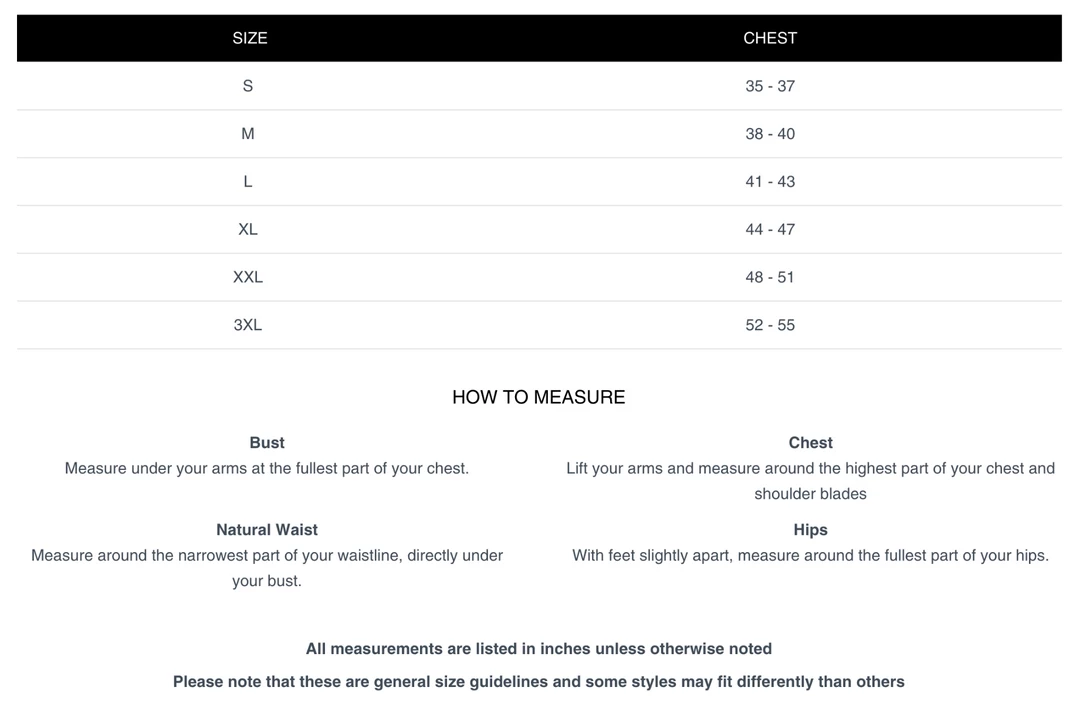Select the XXL size row label

(248, 277)
